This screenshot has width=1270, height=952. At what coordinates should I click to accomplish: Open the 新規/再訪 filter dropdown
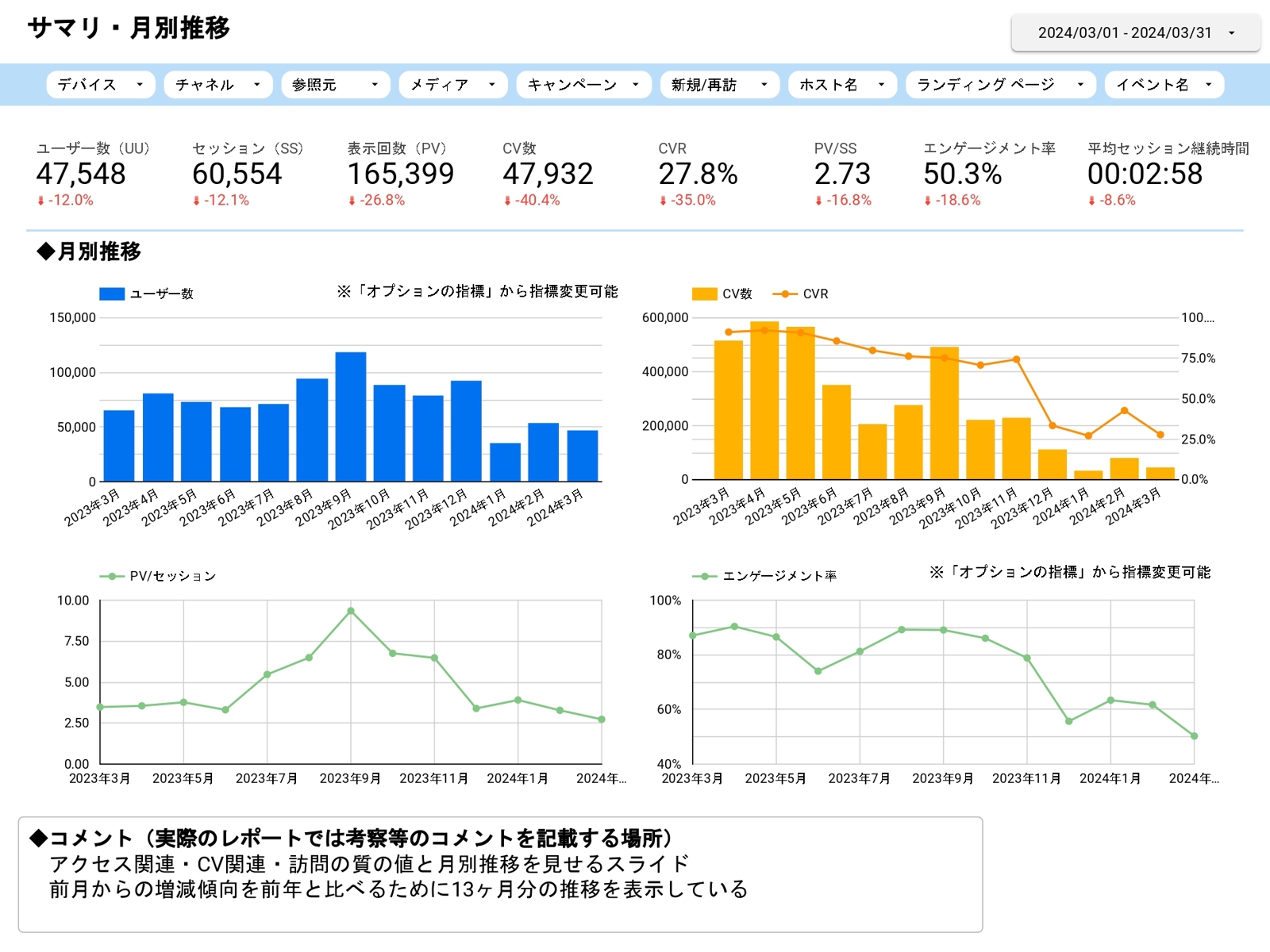[718, 84]
